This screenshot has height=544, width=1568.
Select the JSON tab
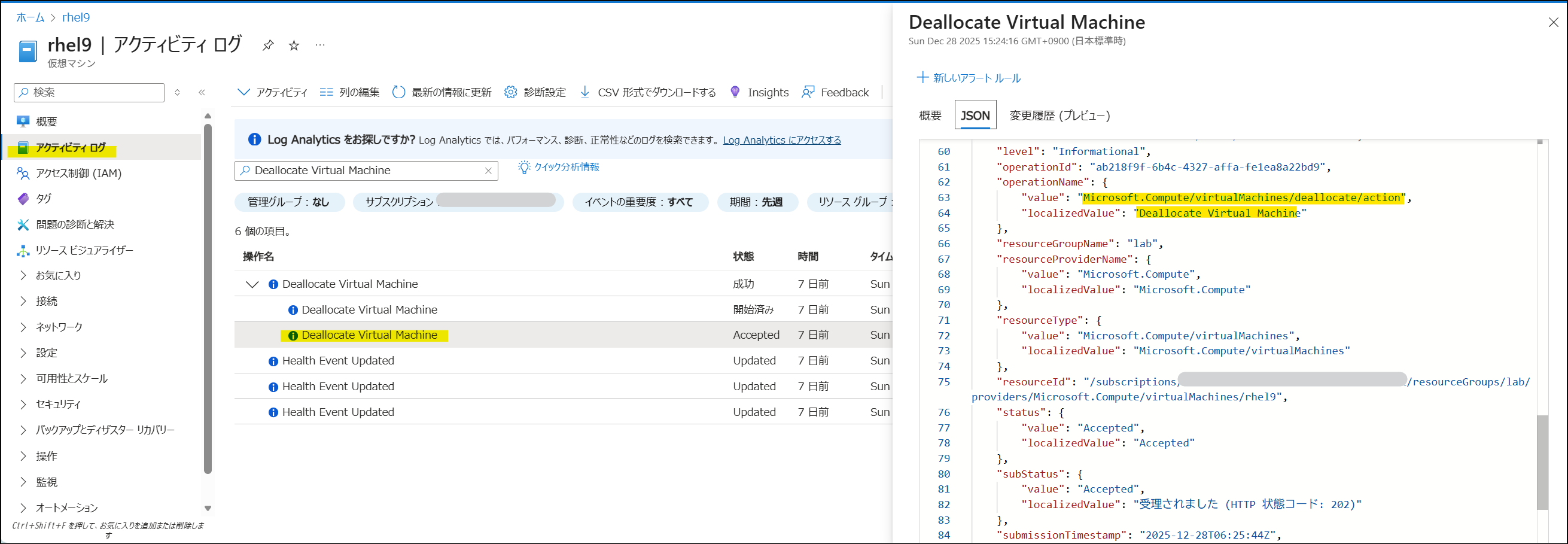click(x=975, y=116)
